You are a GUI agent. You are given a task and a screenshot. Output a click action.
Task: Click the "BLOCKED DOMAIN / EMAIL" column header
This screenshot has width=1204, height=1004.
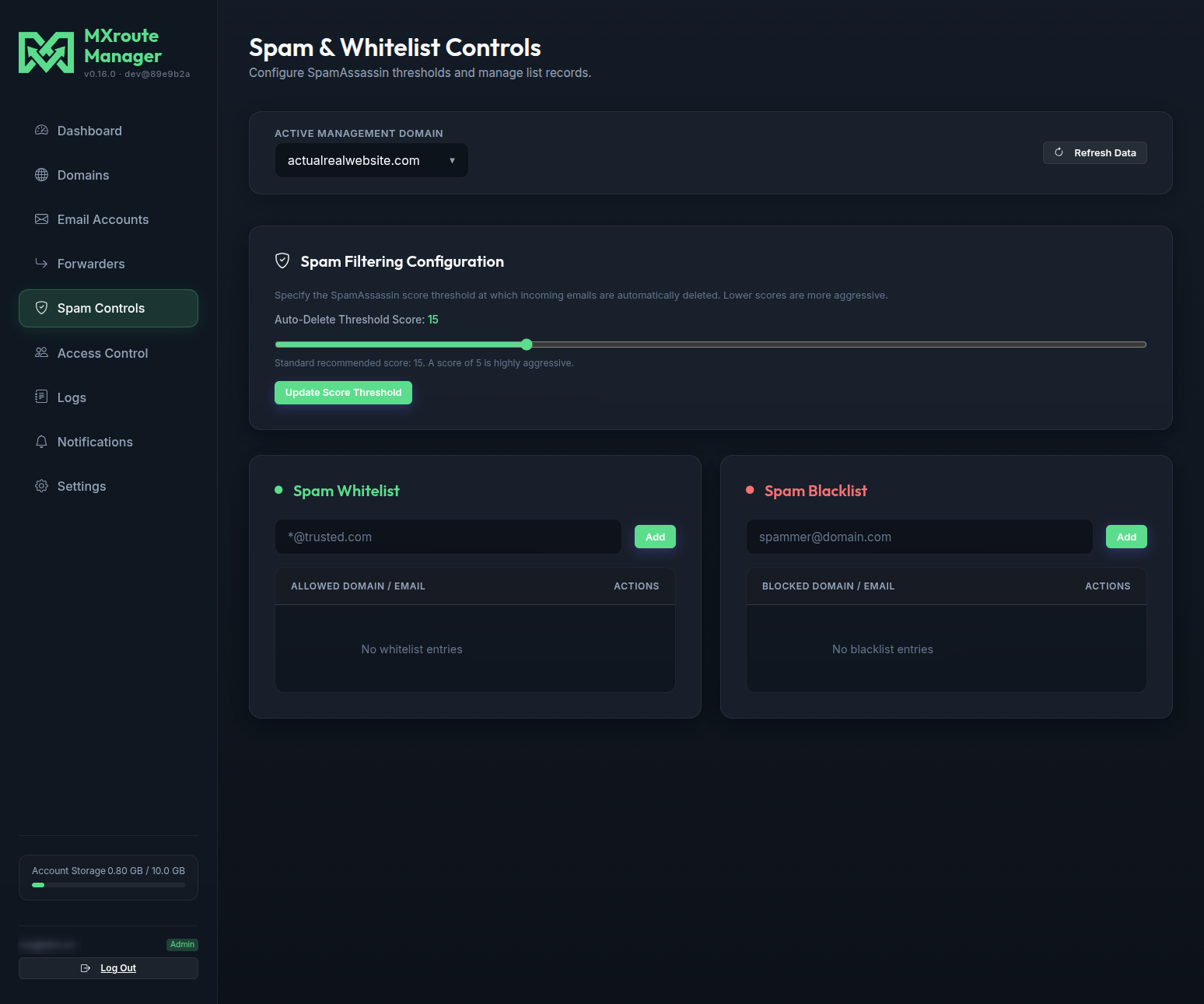coord(828,586)
